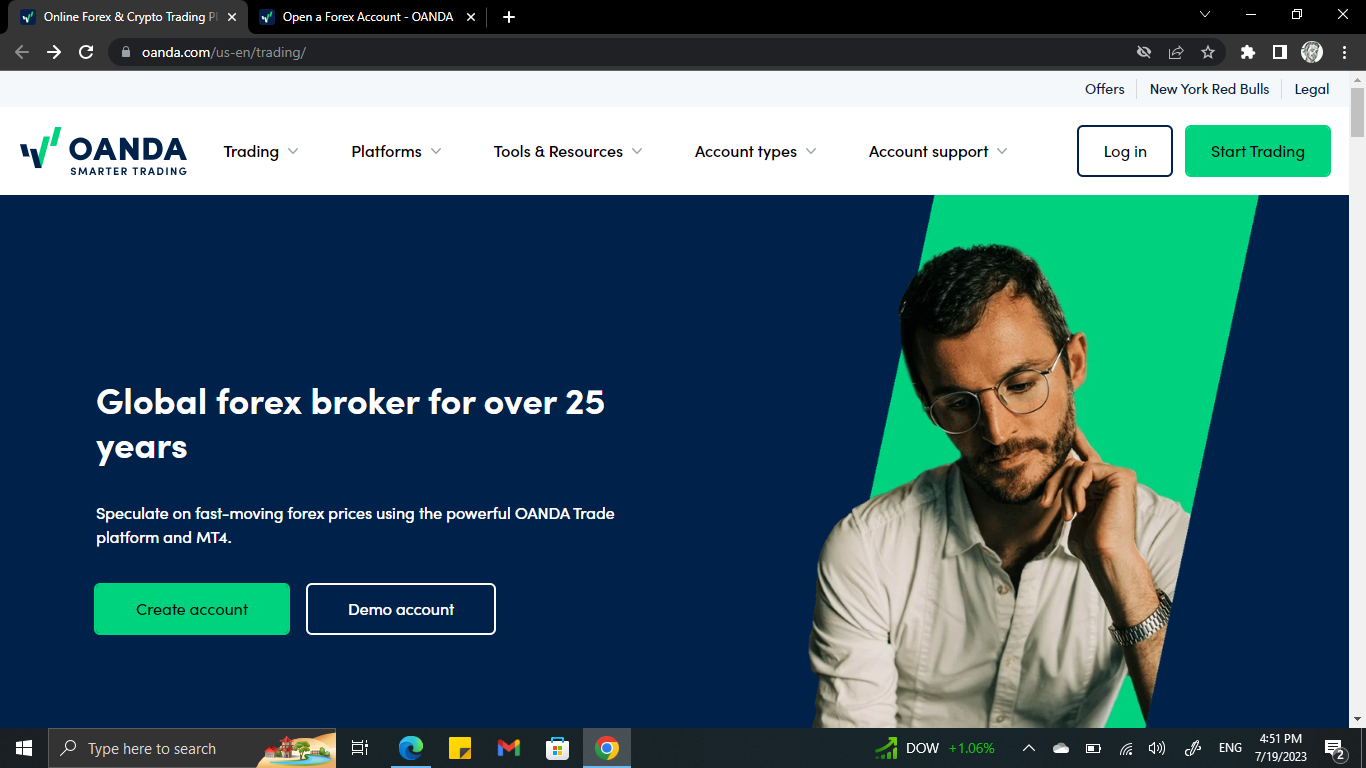The image size is (1366, 768).
Task: Open volume speaker tray icon
Action: pos(1157,748)
